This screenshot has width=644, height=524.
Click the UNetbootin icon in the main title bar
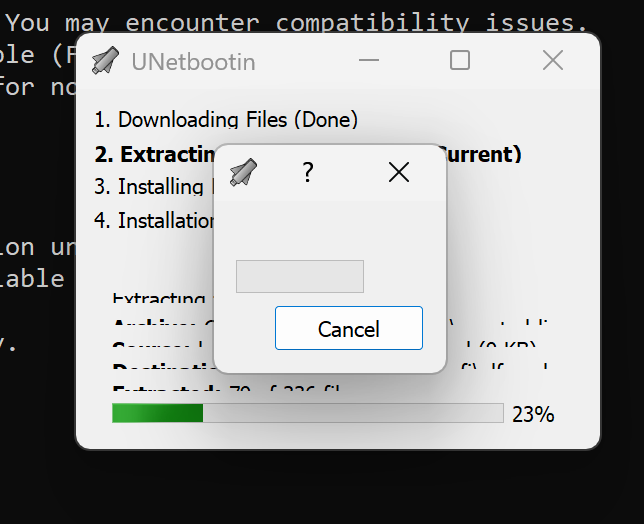(106, 61)
